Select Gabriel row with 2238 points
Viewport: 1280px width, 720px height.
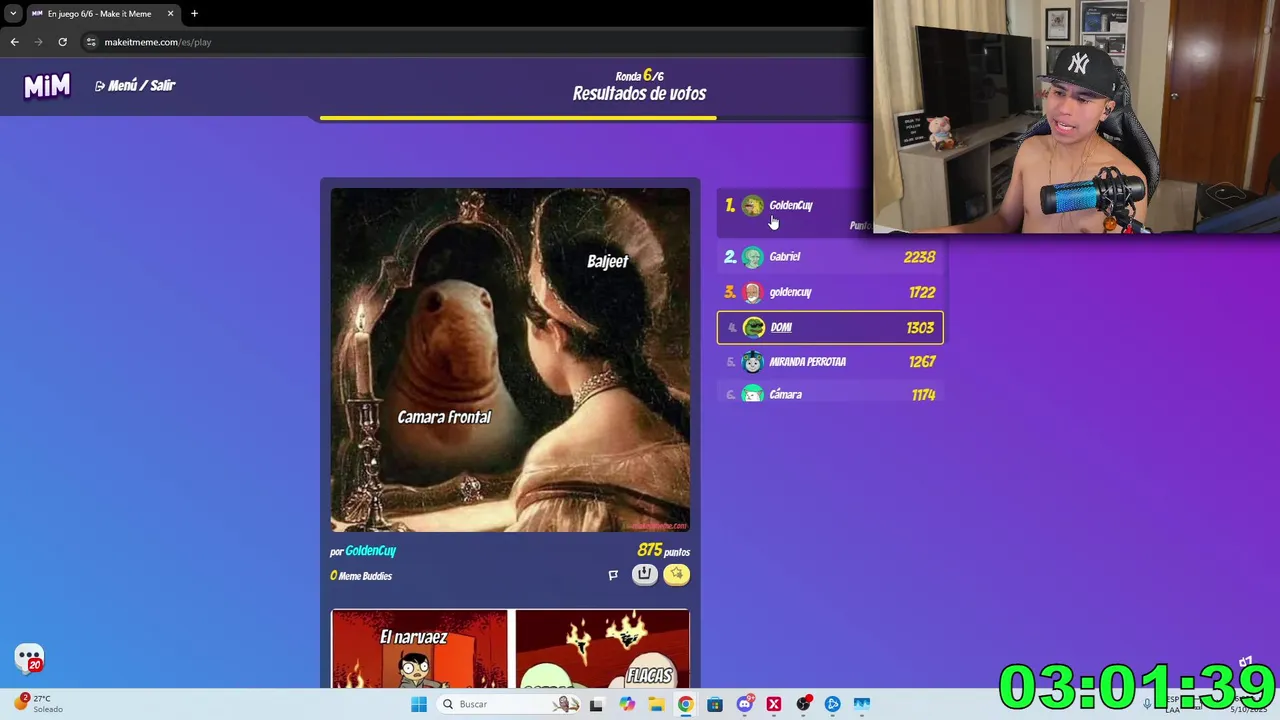[x=830, y=257]
